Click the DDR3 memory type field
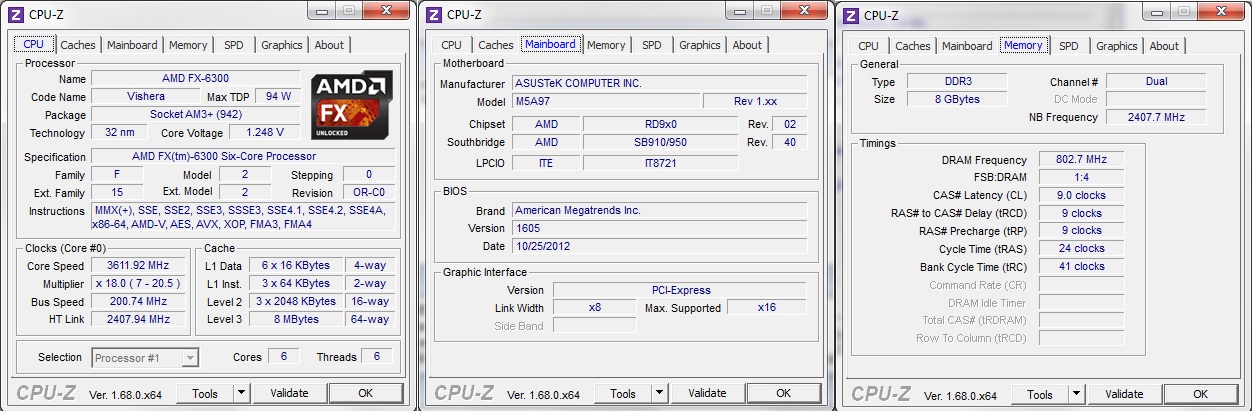This screenshot has width=1255, height=411. click(x=958, y=82)
